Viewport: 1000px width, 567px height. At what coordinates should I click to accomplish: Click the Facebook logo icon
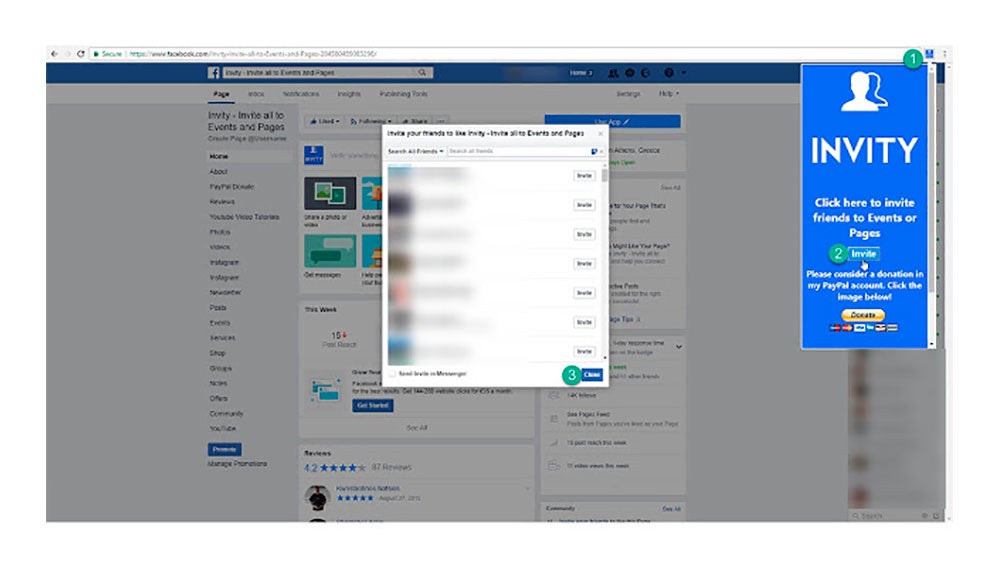tap(214, 73)
